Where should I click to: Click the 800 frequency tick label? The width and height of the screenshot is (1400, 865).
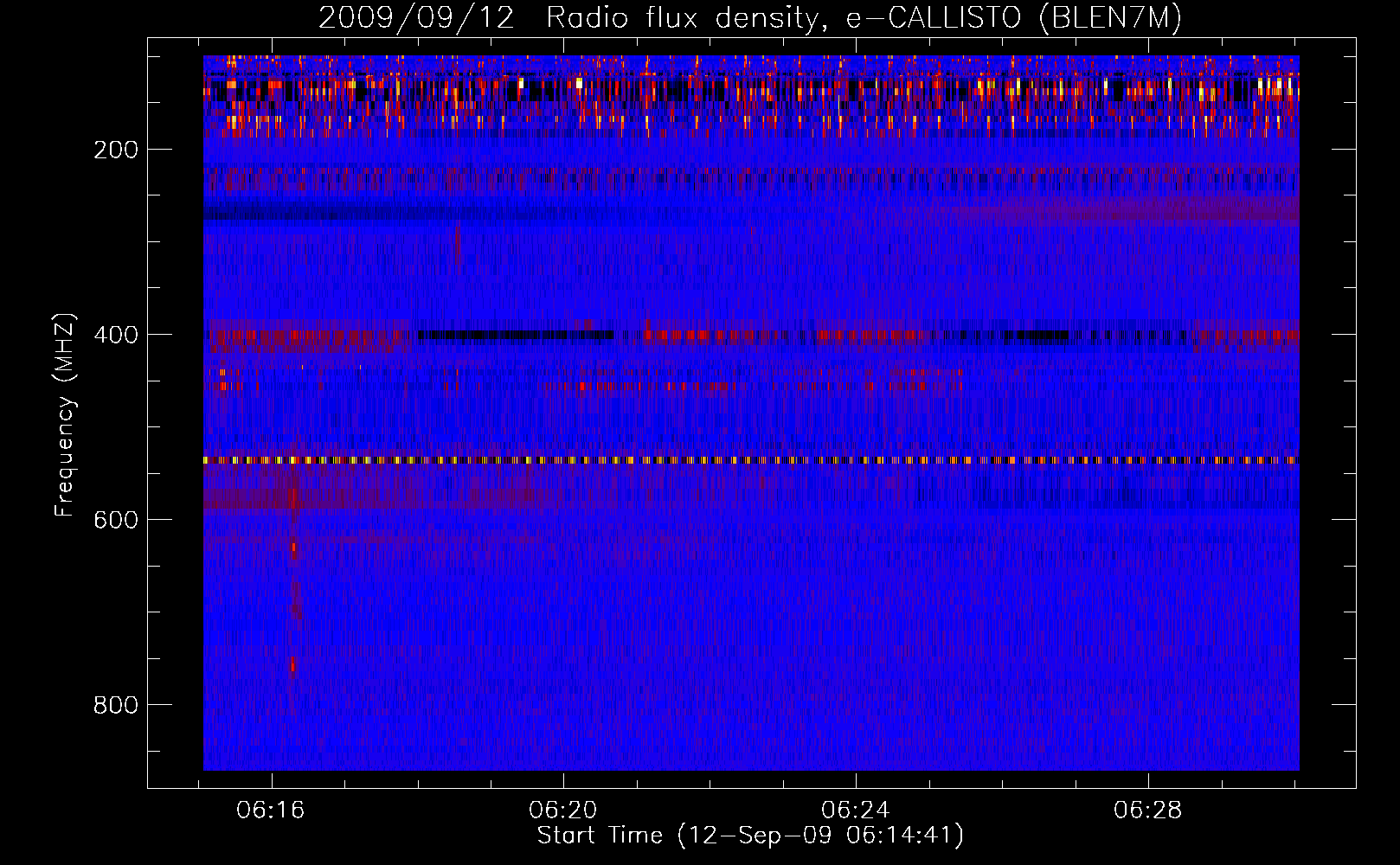[x=116, y=705]
